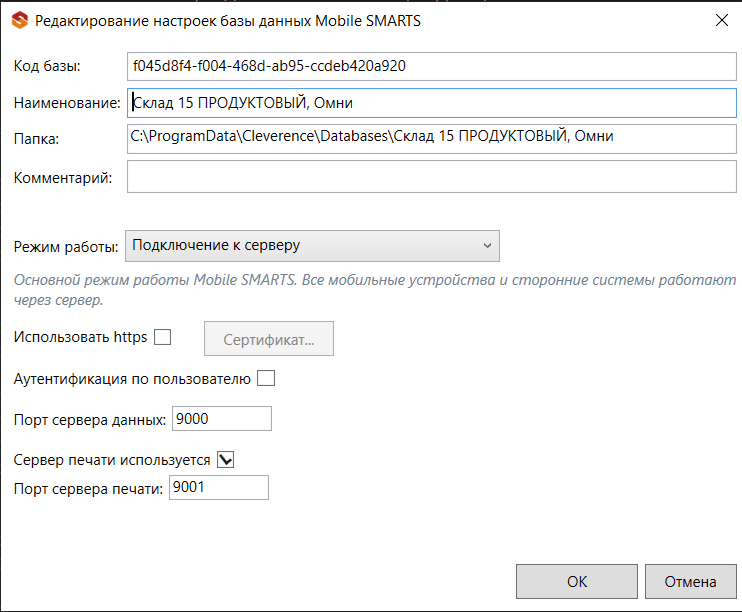Confirm settings with the OK button
The image size is (742, 612).
[x=577, y=582]
